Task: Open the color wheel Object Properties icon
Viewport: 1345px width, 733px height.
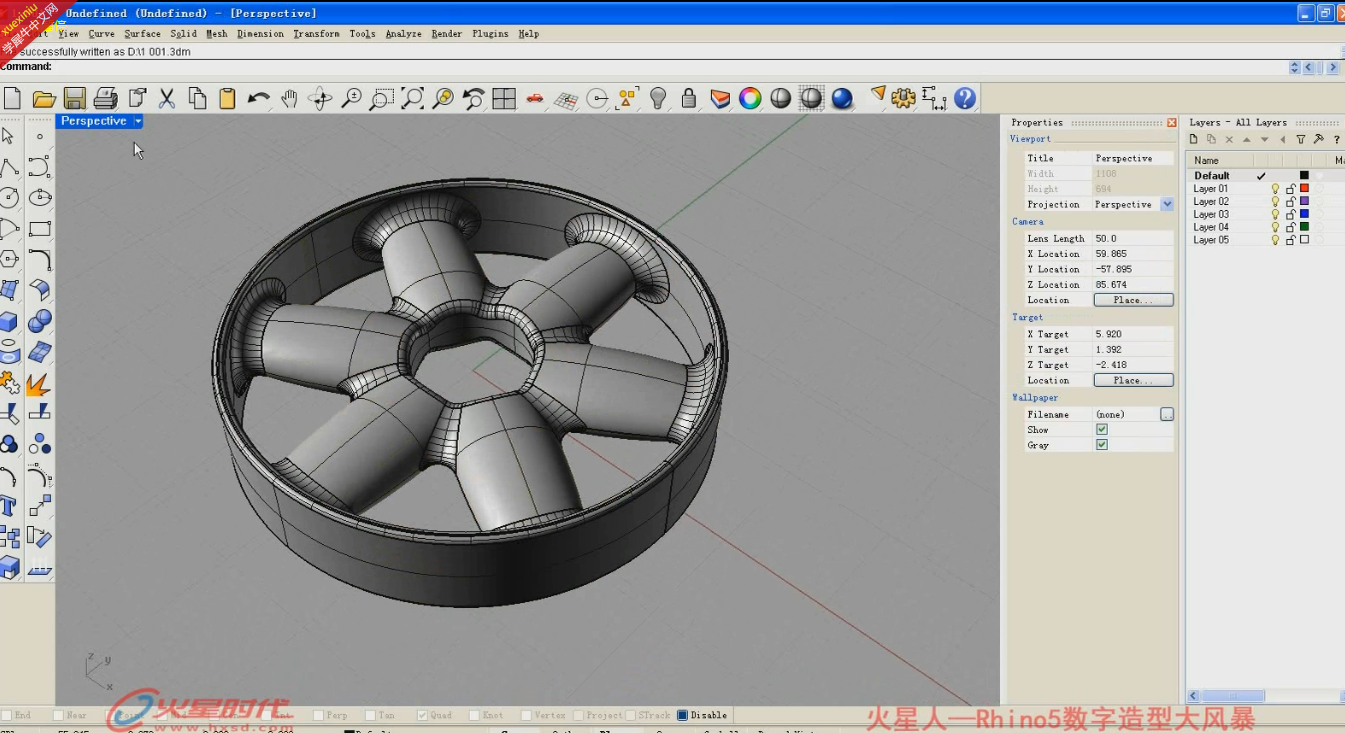Action: (750, 98)
